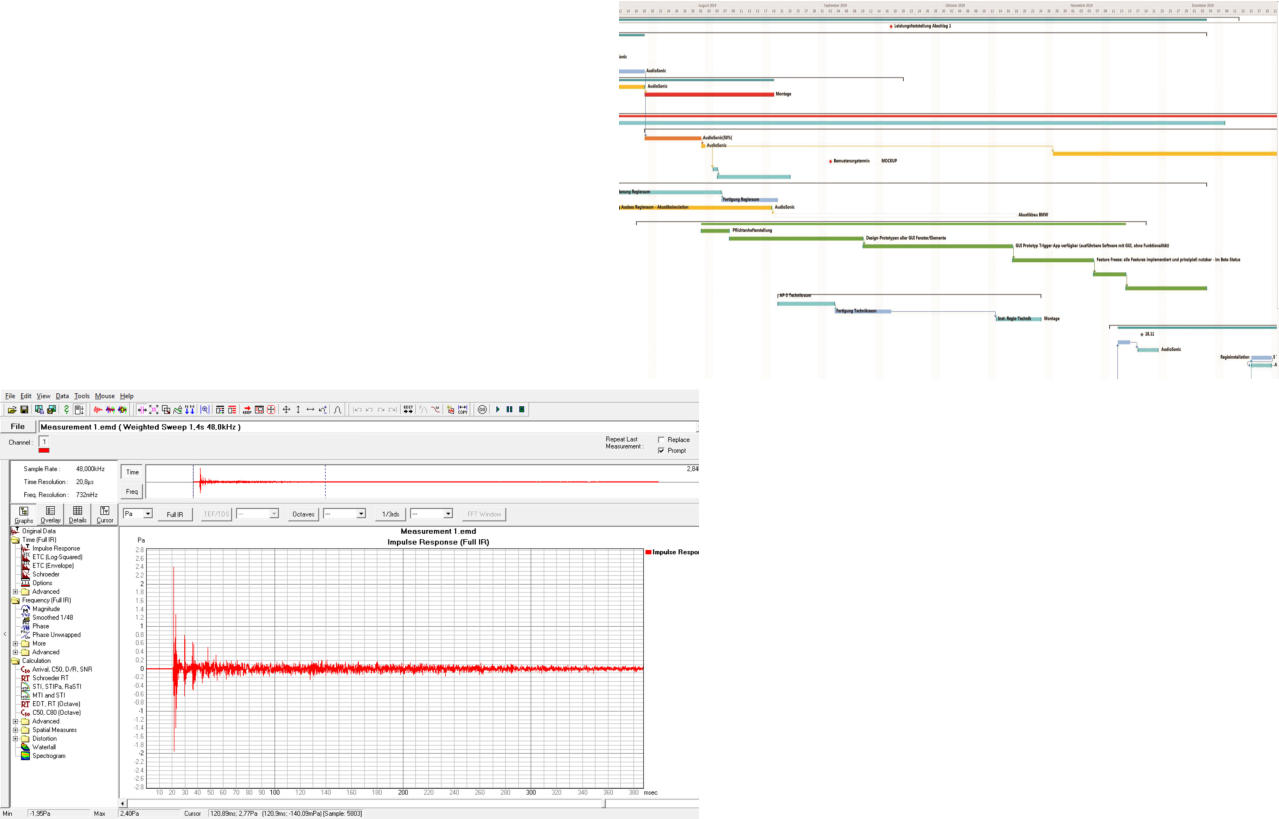
Task: Expand Distortion folder
Action: pos(15,738)
